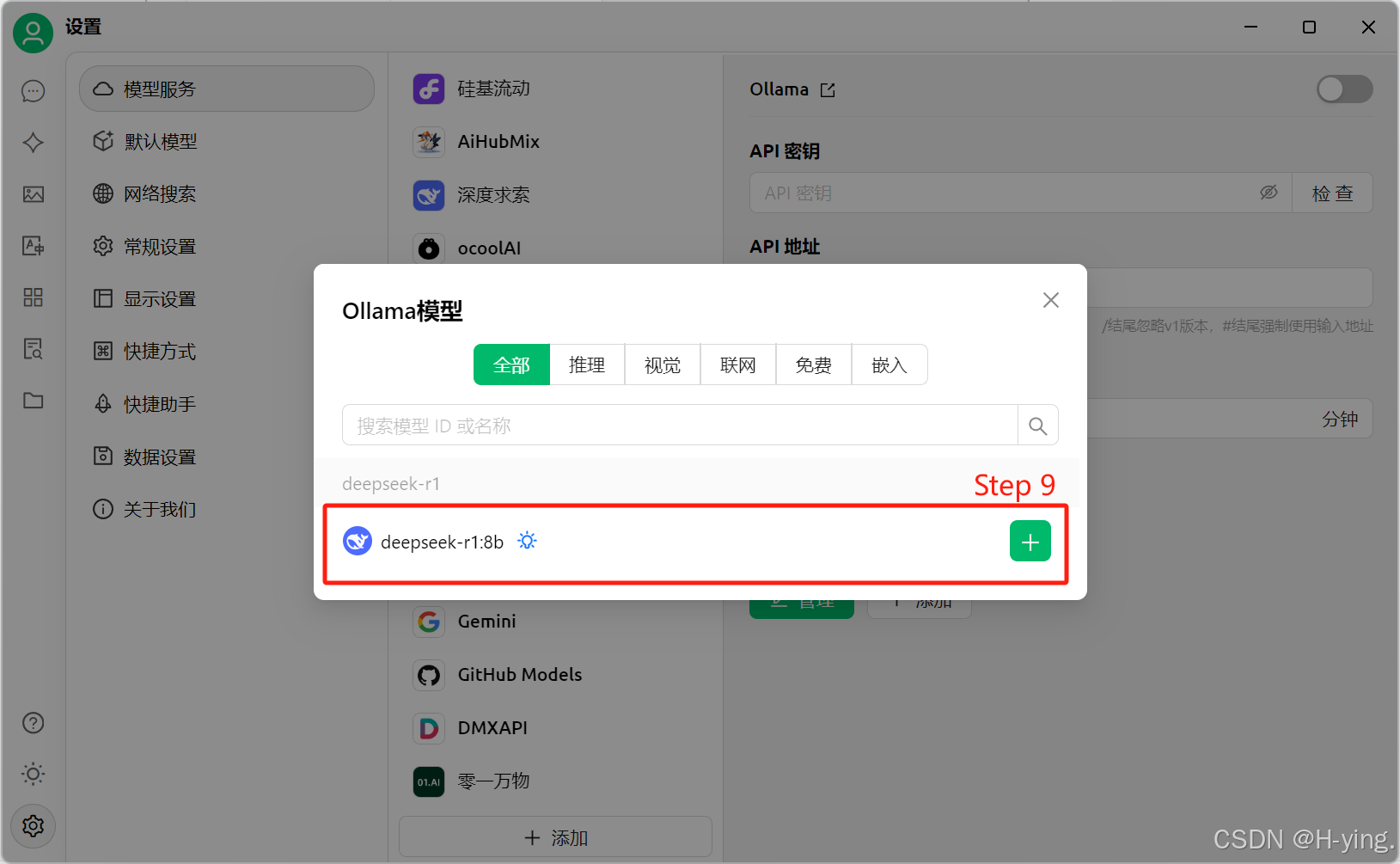Open 快捷助手 settings section
Image resolution: width=1400 pixels, height=864 pixels.
coord(227,404)
